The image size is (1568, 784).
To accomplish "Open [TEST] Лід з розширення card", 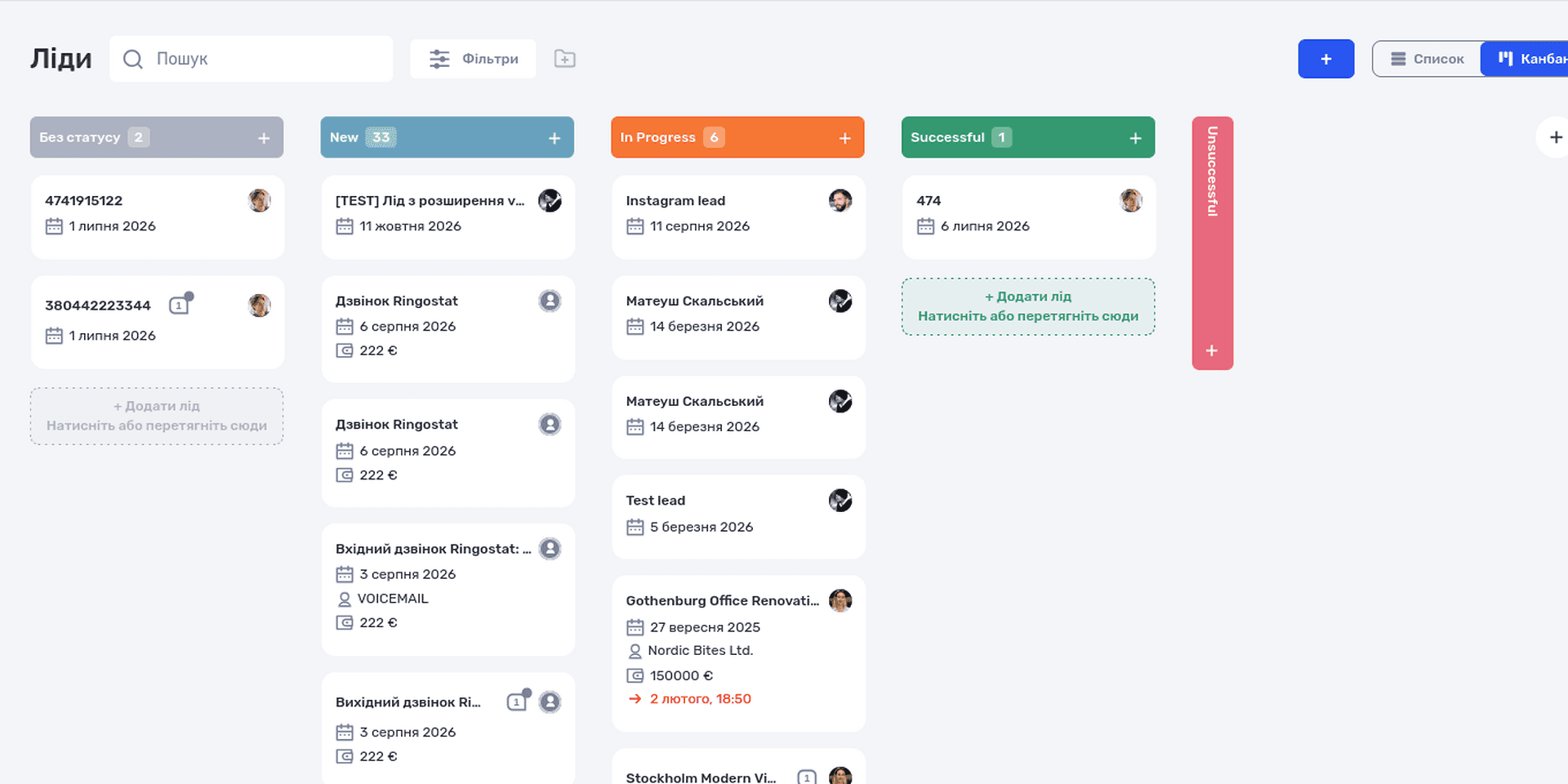I will coord(448,217).
